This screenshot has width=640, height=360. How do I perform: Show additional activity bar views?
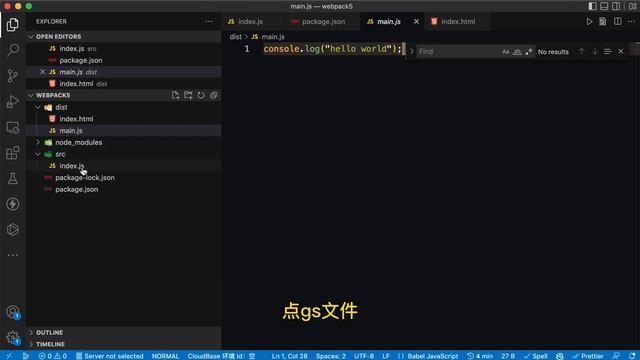tap(13, 255)
